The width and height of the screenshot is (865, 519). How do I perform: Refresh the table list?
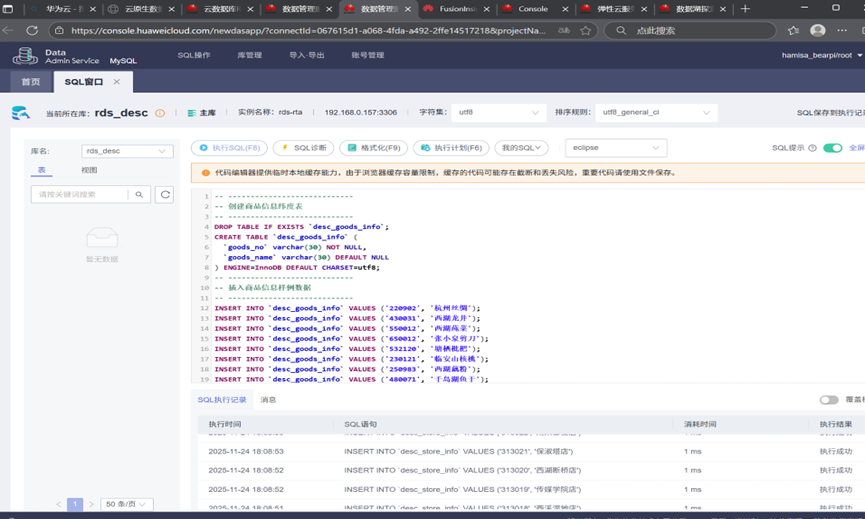coord(164,195)
